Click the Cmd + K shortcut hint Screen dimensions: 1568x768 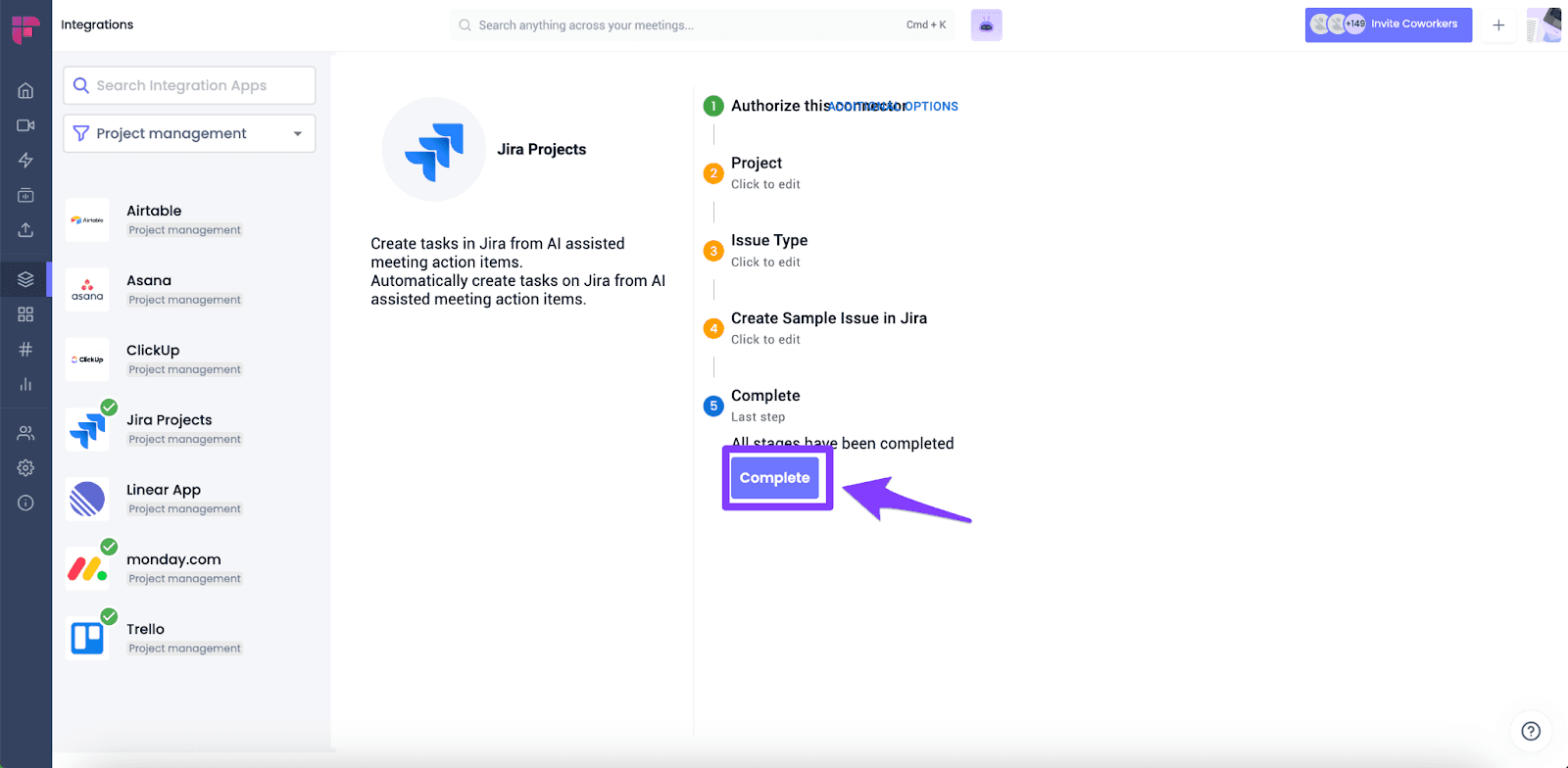(x=926, y=24)
